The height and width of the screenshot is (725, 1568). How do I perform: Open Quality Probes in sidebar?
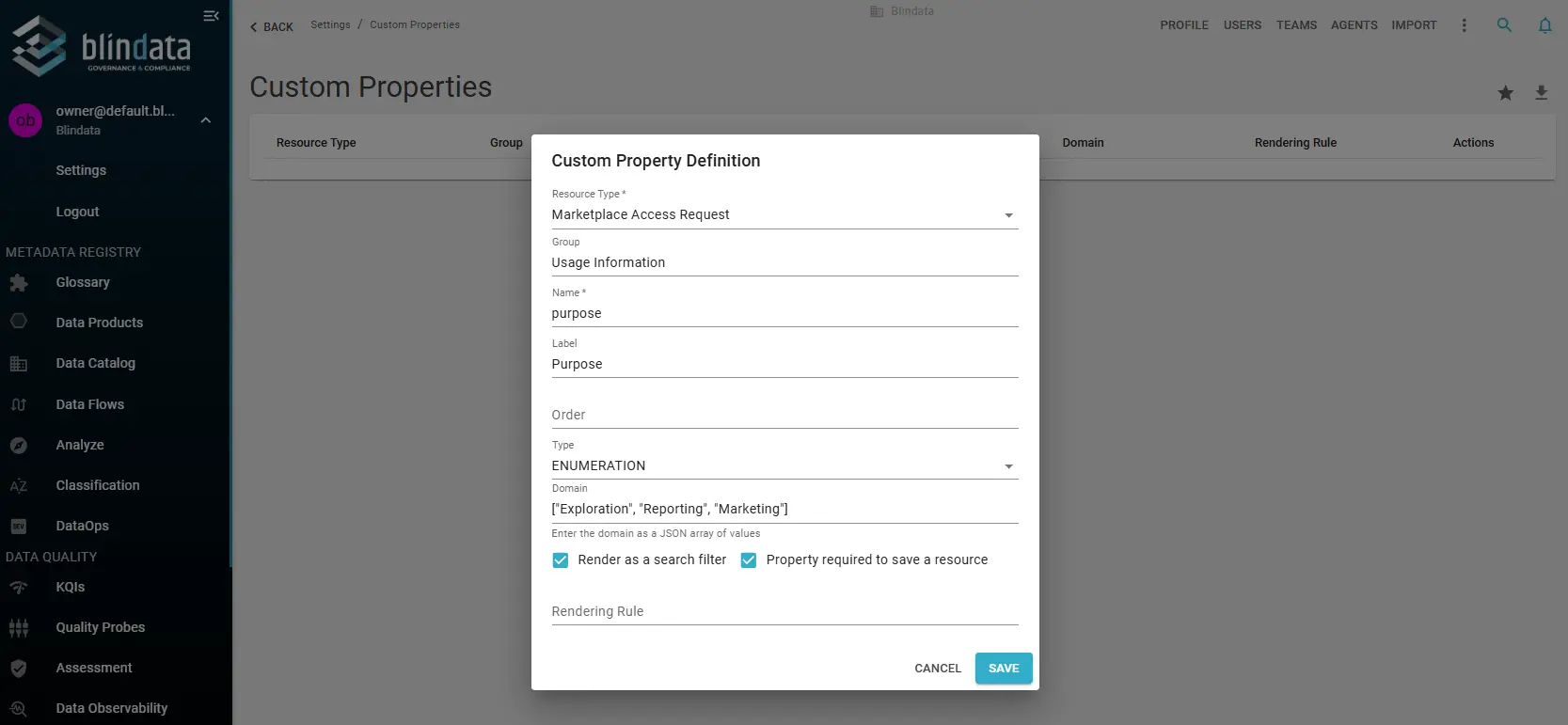tap(101, 627)
